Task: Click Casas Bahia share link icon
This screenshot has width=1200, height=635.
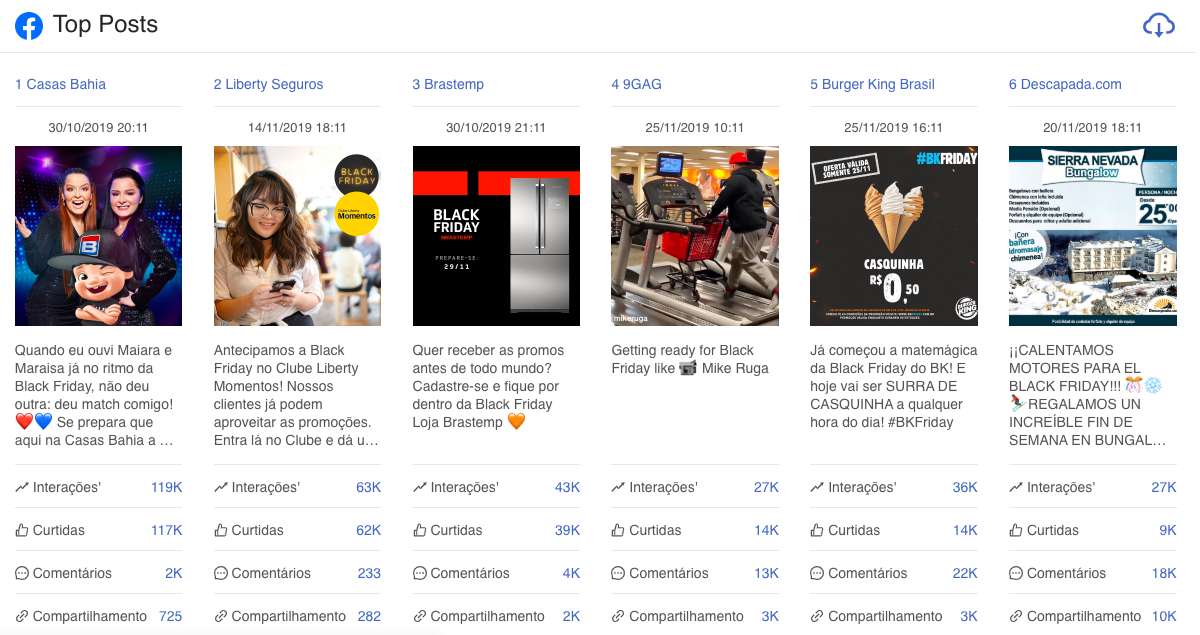Action: pos(22,616)
